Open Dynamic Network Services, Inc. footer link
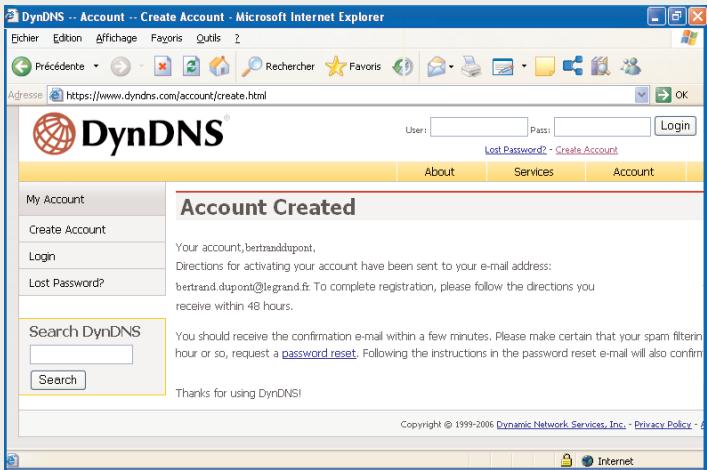This screenshot has height=470, width=707. click(x=561, y=424)
